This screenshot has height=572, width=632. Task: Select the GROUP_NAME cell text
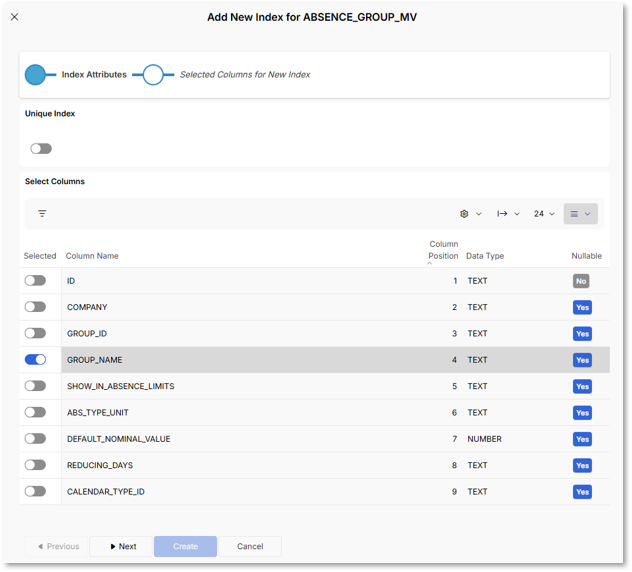click(x=95, y=360)
